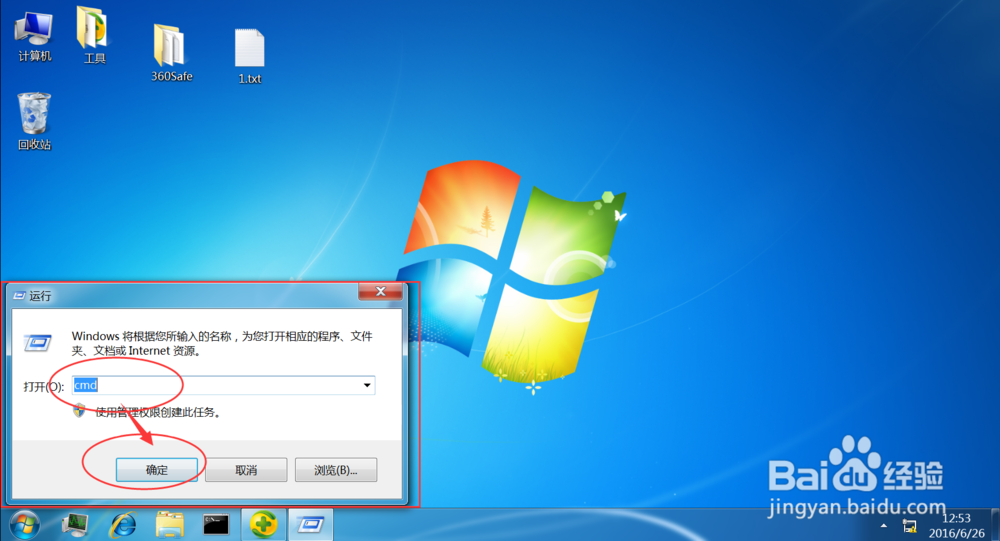1000x541 pixels.
Task: Select the 1.txt file icon
Action: 249,56
